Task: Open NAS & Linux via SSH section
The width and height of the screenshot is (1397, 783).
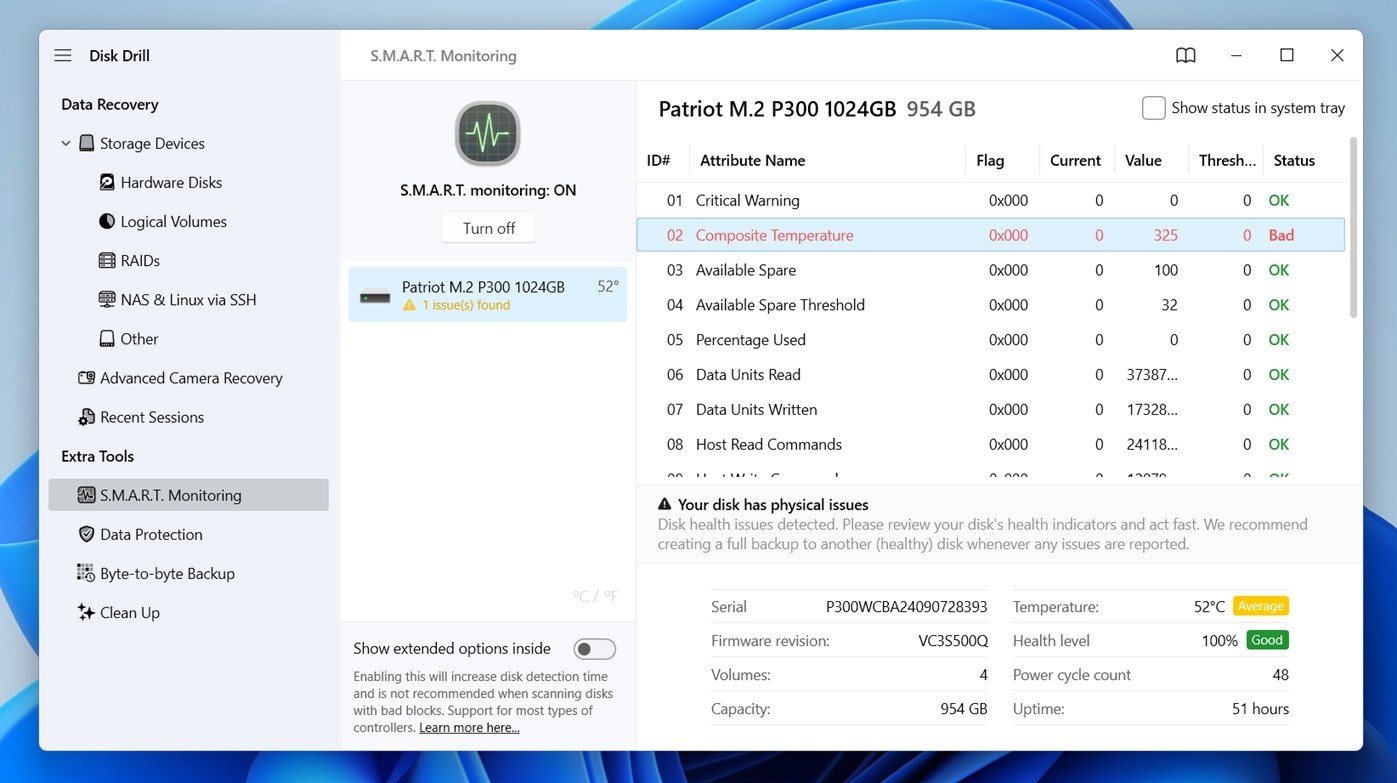Action: point(188,299)
